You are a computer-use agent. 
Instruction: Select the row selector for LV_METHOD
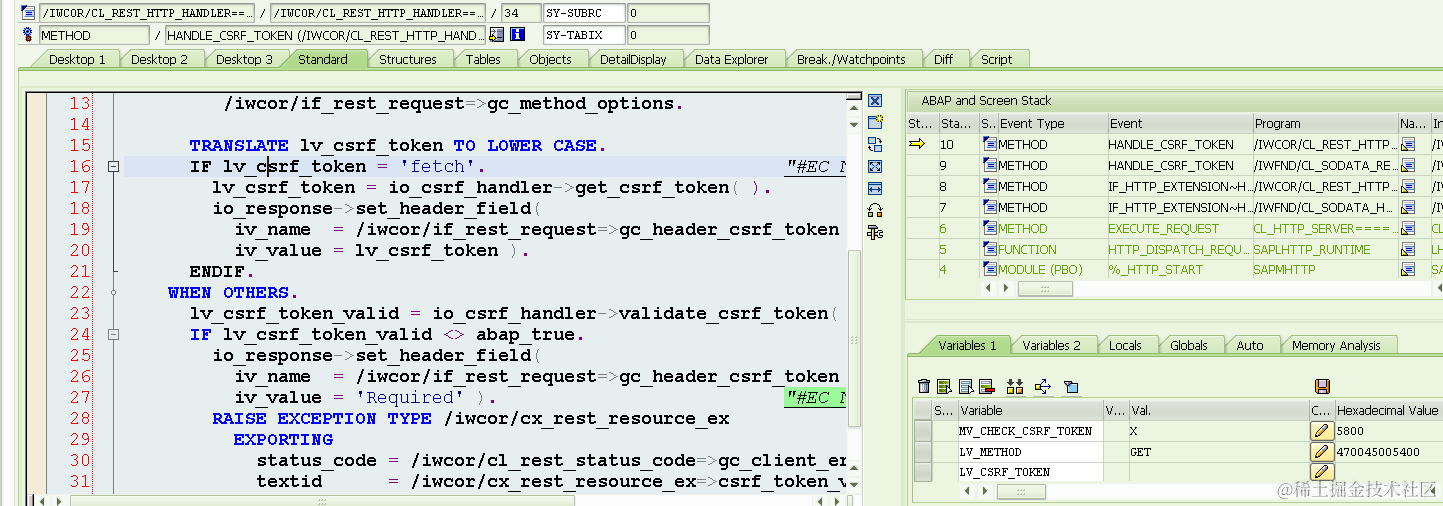pos(923,452)
